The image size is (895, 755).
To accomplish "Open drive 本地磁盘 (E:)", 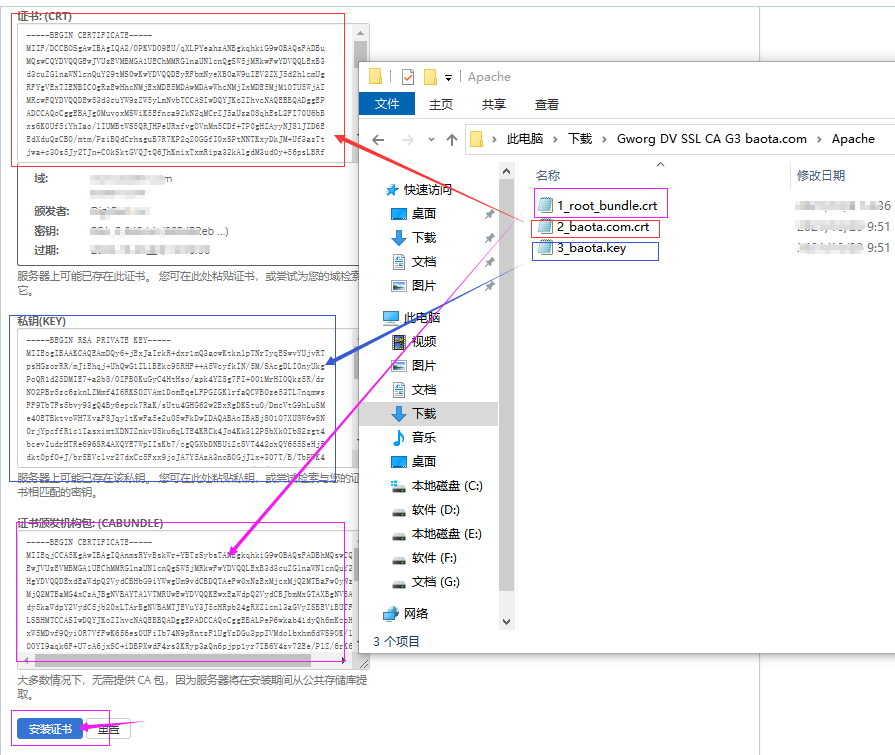I will [x=446, y=534].
